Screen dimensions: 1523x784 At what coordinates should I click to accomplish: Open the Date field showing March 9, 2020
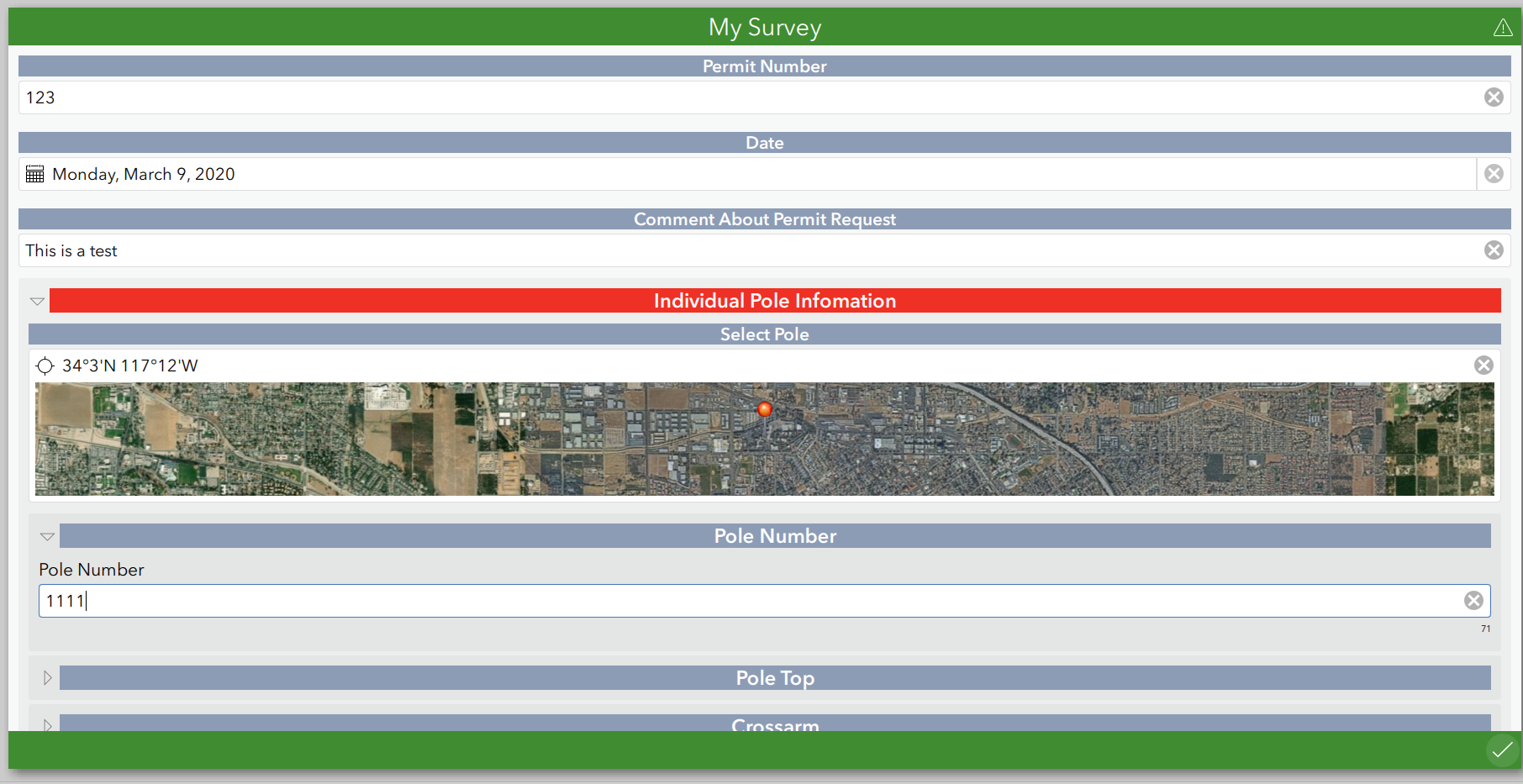coord(748,174)
